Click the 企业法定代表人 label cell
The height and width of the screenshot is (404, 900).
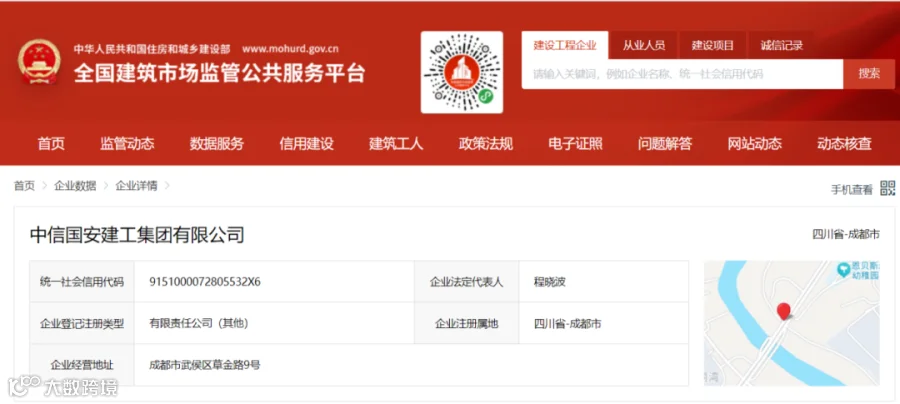click(x=467, y=282)
